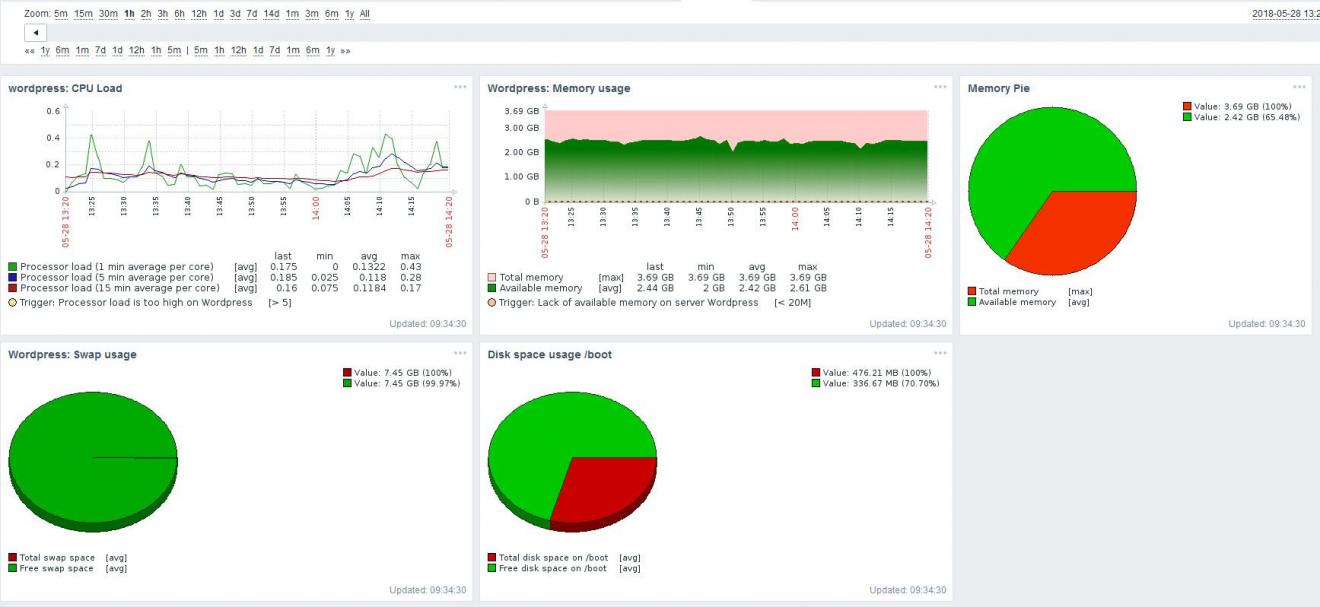The height and width of the screenshot is (607, 1320).
Task: Click the left arrow time scroll button
Action: coord(35,32)
